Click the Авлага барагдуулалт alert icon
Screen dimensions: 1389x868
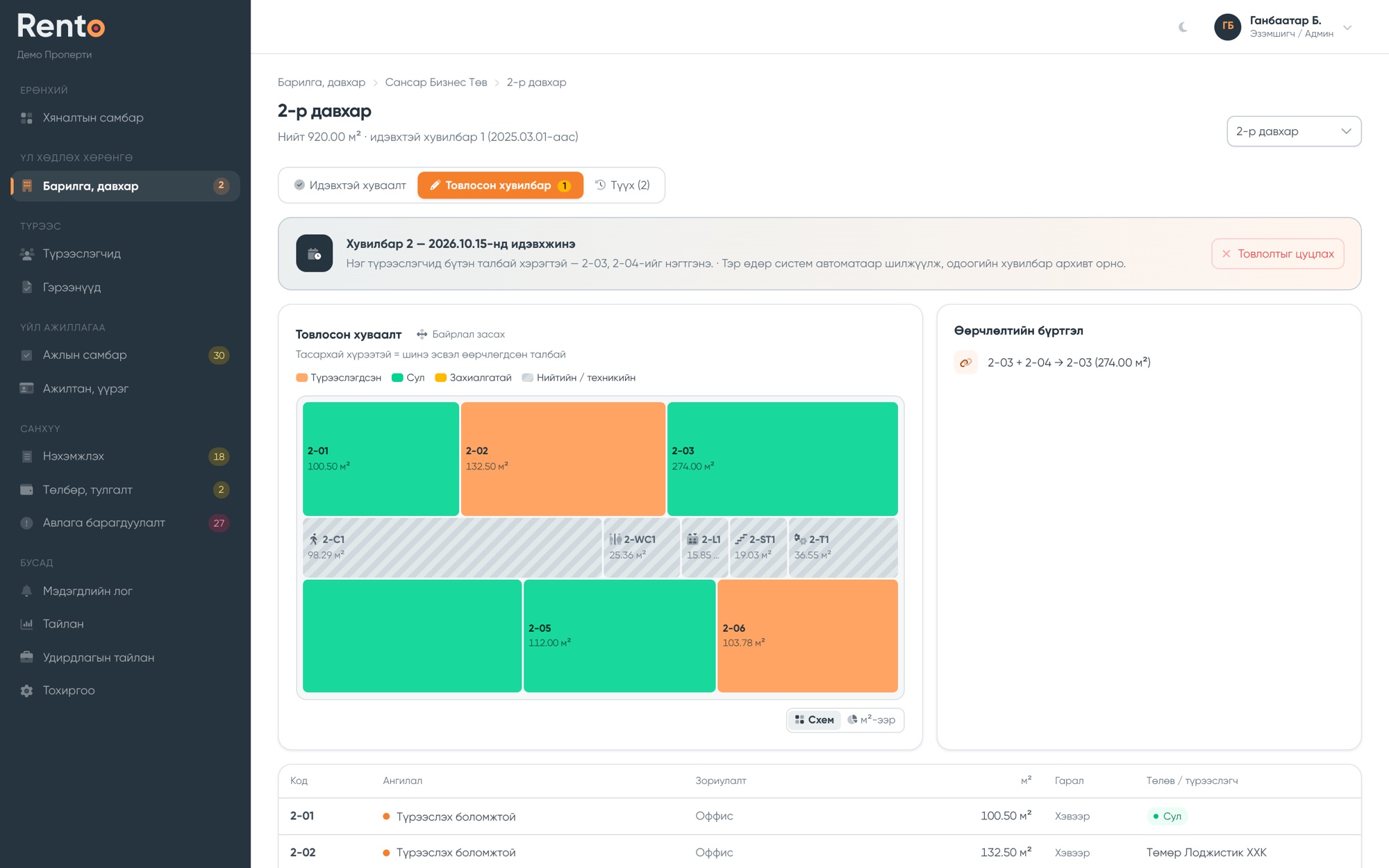(26, 524)
